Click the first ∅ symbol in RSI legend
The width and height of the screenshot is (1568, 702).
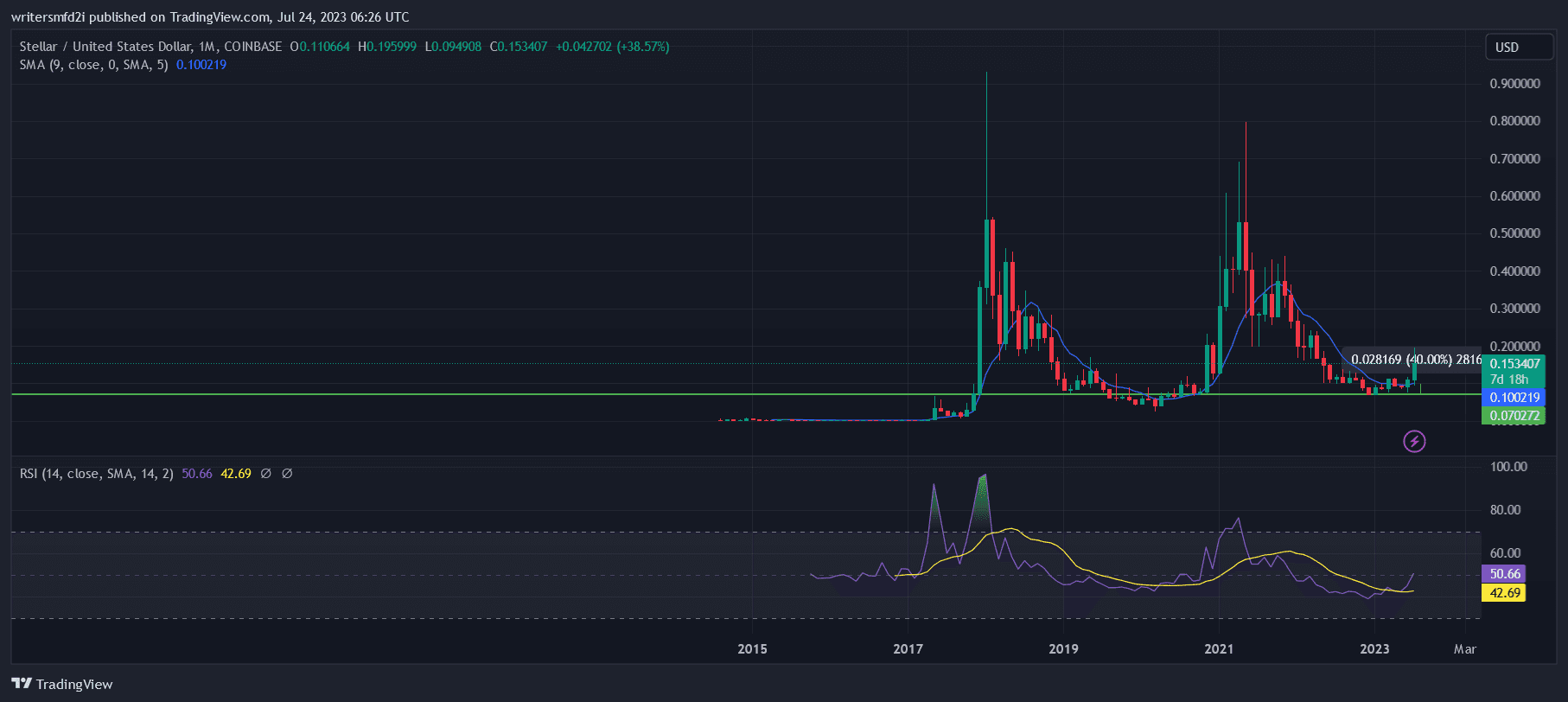[x=266, y=474]
